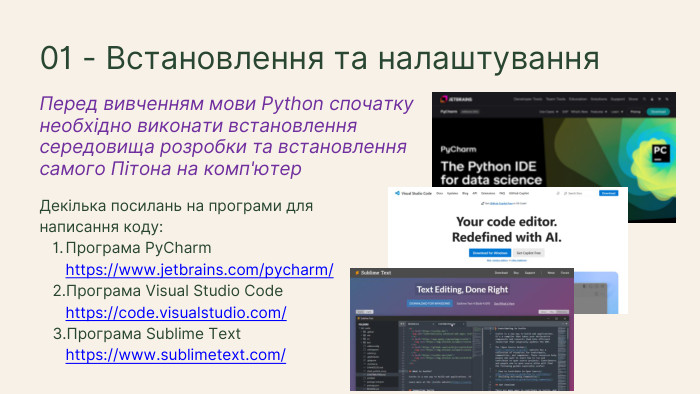Click list item 'Програма Sublime Text'
The image size is (700, 394).
tap(153, 334)
